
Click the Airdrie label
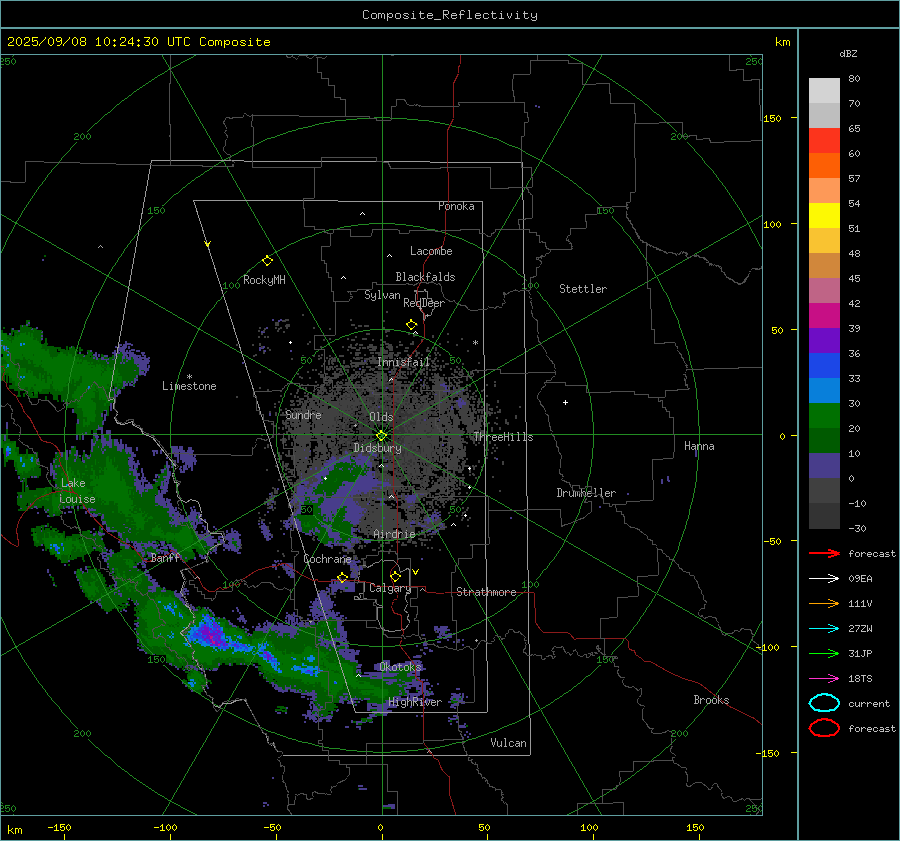(x=394, y=534)
